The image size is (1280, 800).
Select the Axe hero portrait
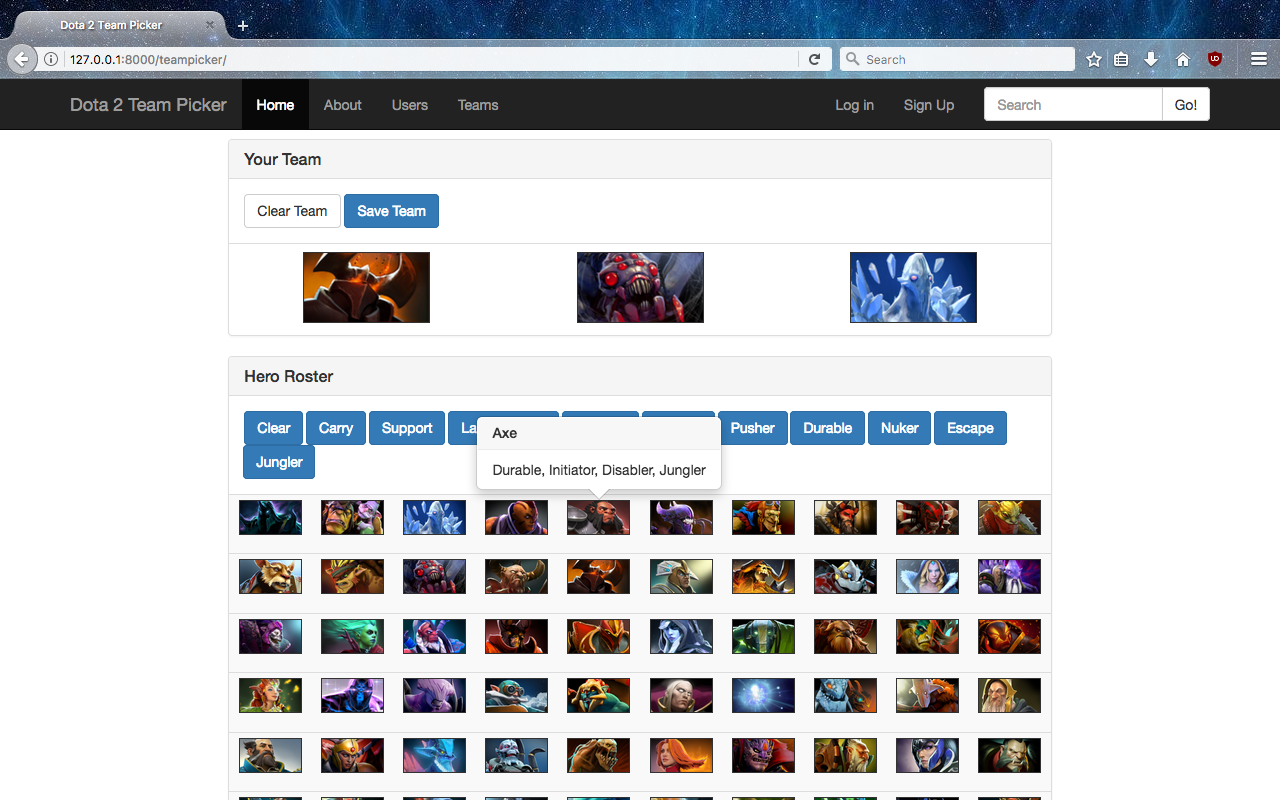pyautogui.click(x=598, y=517)
